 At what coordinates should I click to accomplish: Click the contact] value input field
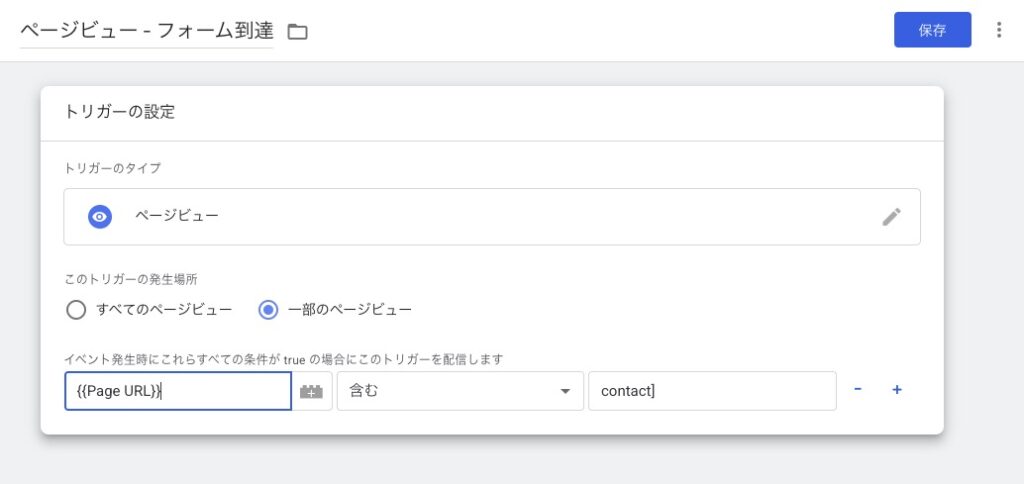[712, 391]
